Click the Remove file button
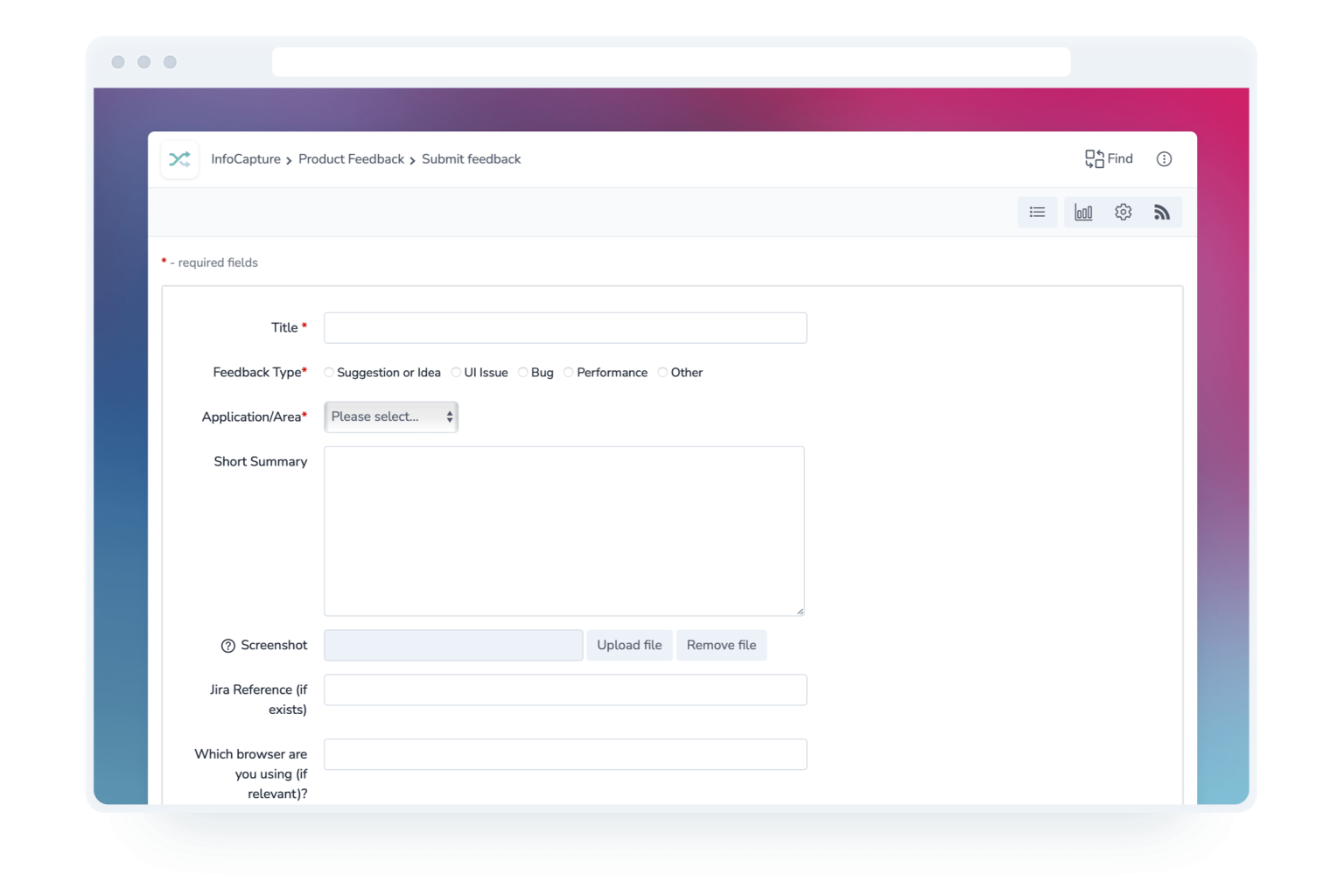 (x=721, y=645)
